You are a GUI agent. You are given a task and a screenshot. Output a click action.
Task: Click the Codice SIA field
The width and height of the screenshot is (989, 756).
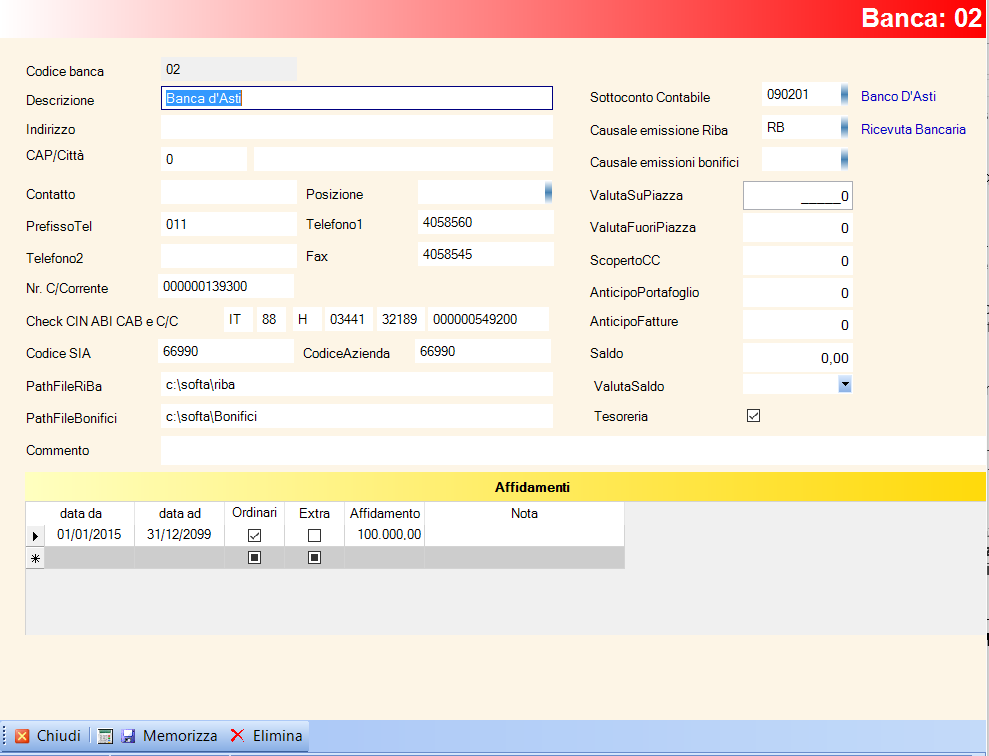click(x=226, y=351)
